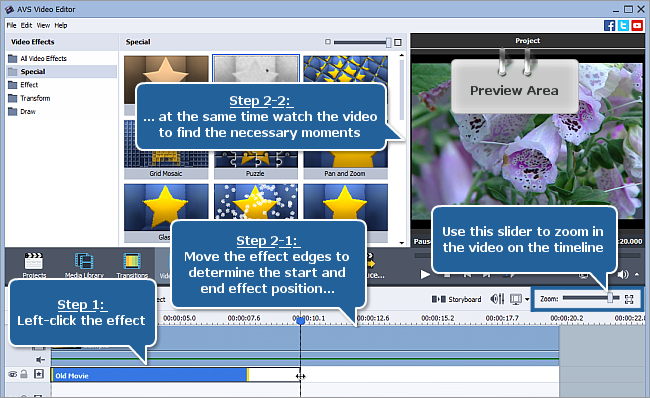
Task: Click the small thumbnails size icon
Action: (x=328, y=42)
